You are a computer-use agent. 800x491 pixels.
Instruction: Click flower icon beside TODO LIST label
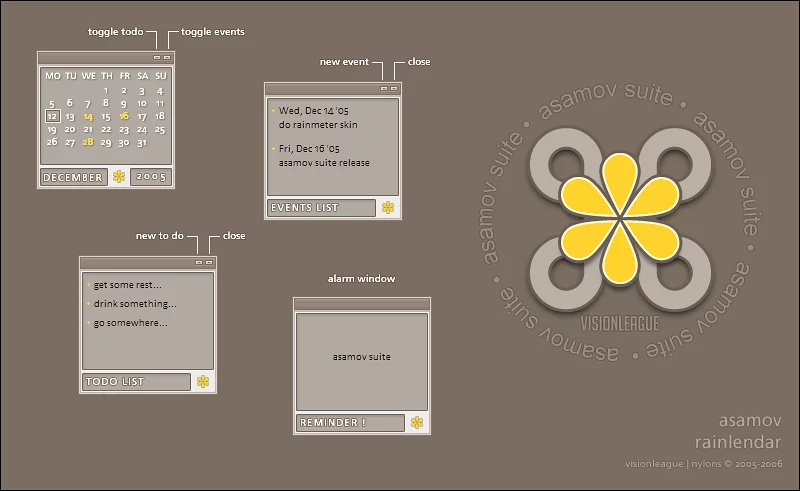pyautogui.click(x=203, y=381)
